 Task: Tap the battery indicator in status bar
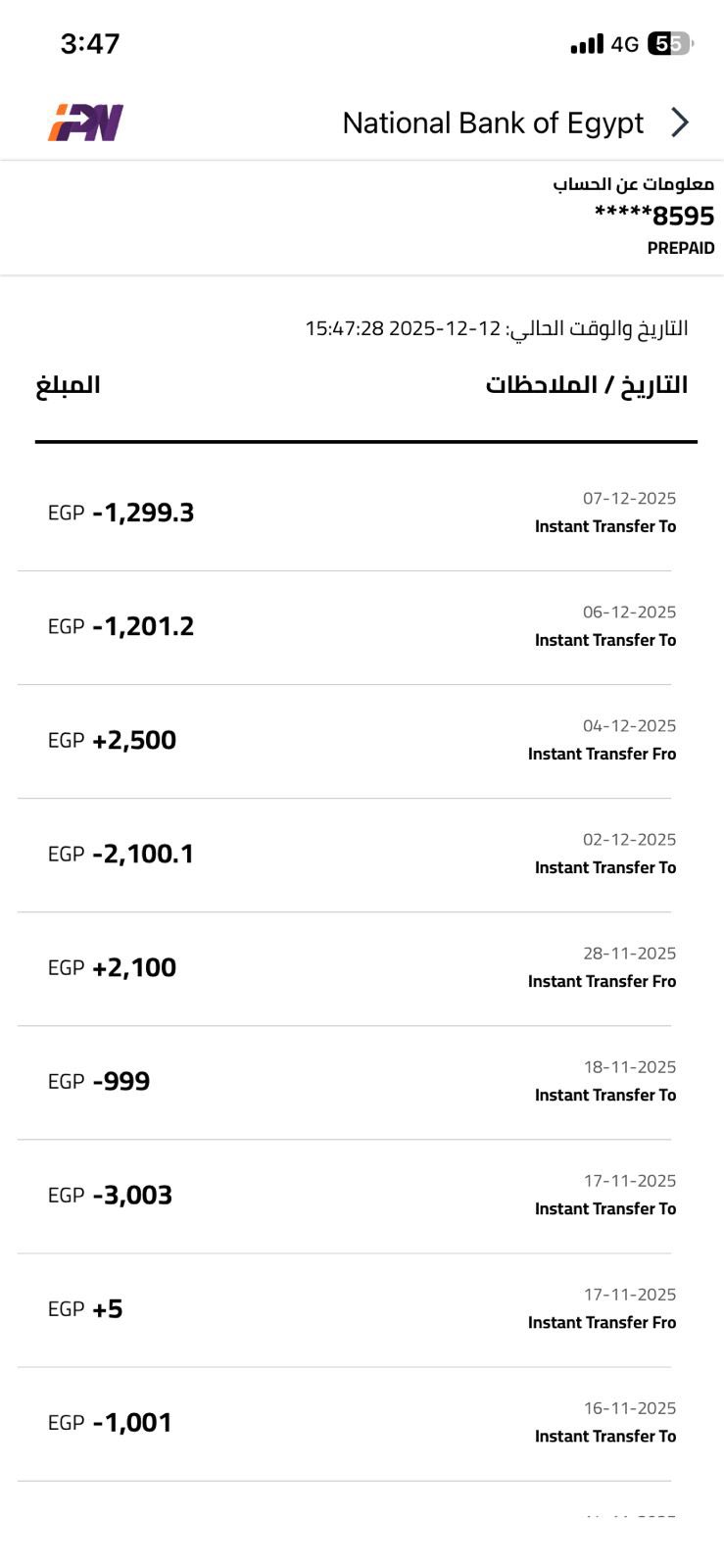pyautogui.click(x=670, y=44)
